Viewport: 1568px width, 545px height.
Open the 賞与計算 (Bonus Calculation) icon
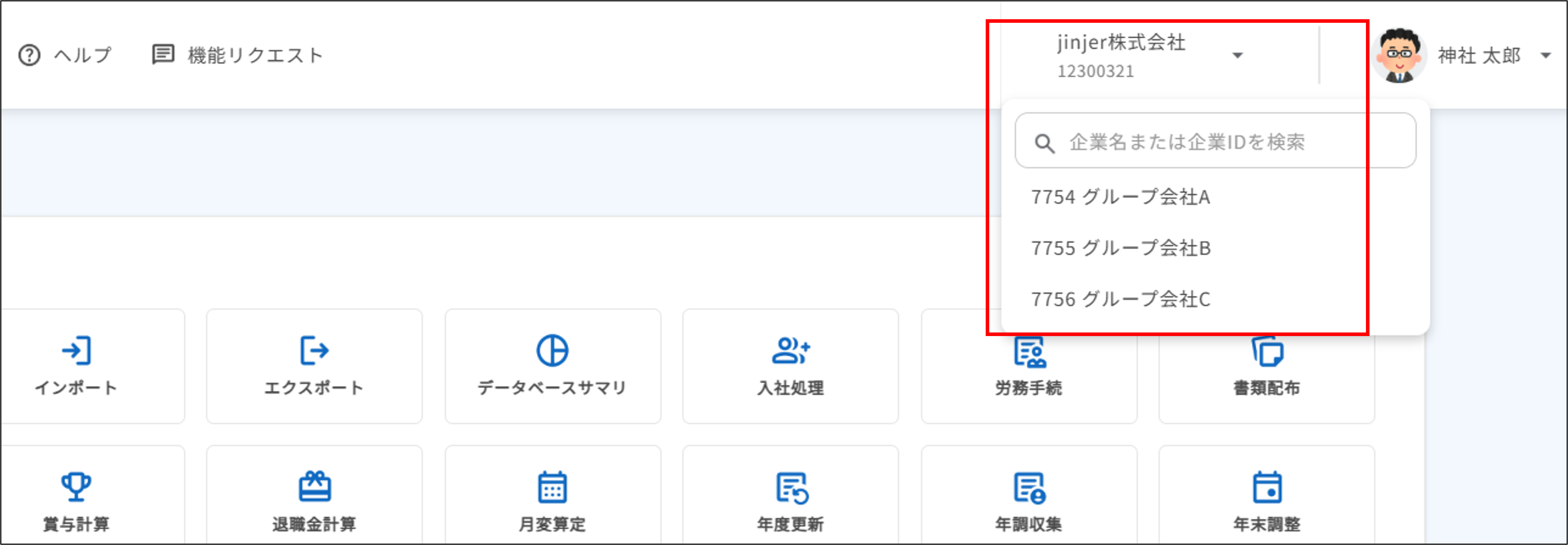pyautogui.click(x=77, y=499)
